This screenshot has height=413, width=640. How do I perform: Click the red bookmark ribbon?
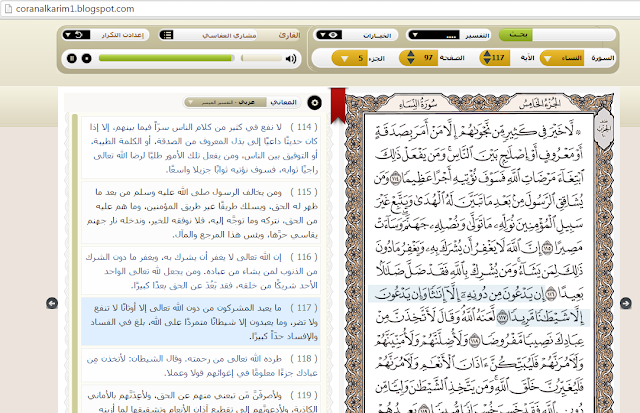click(x=338, y=105)
